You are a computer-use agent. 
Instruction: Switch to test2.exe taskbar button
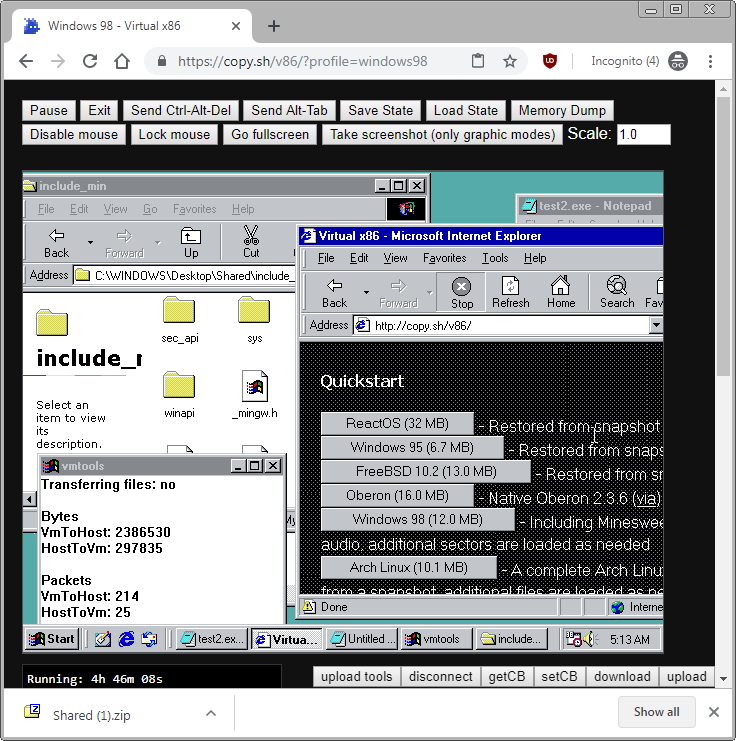point(212,639)
